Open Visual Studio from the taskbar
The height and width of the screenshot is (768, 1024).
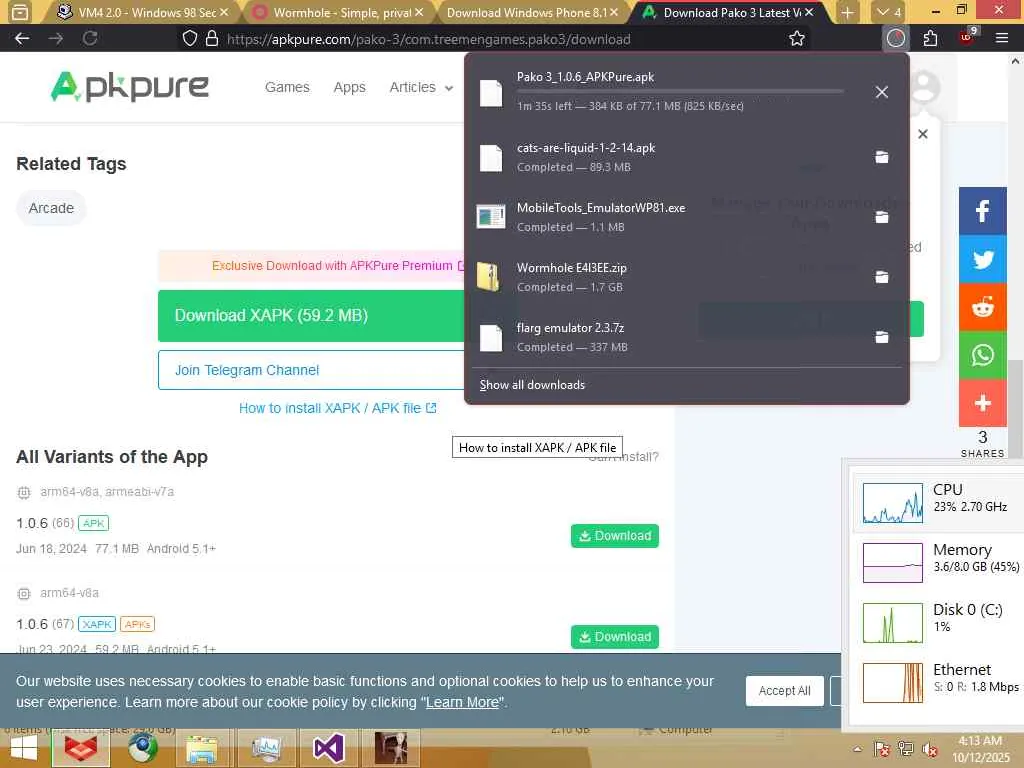point(328,748)
